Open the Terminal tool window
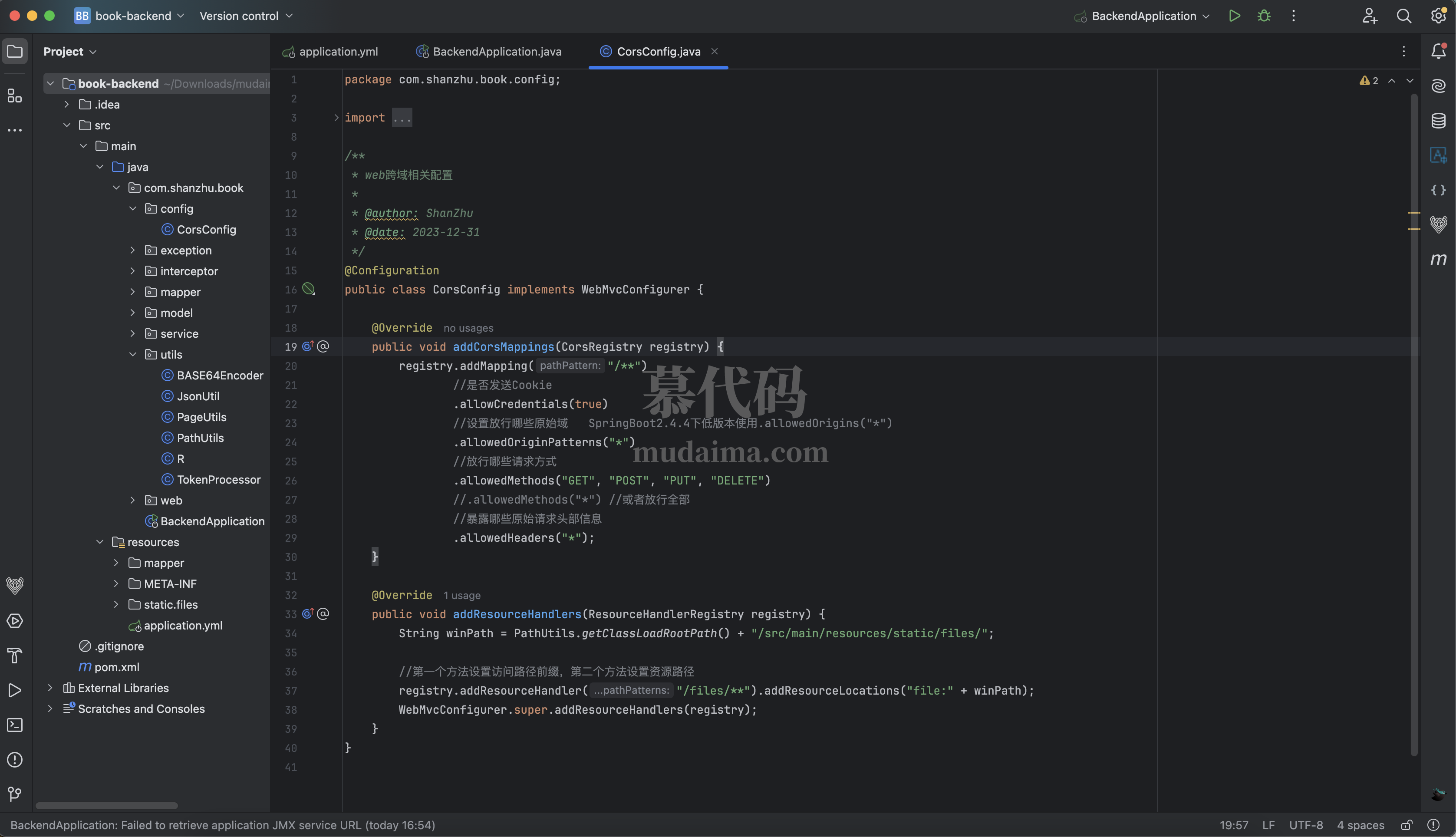The image size is (1456, 837). (x=14, y=725)
